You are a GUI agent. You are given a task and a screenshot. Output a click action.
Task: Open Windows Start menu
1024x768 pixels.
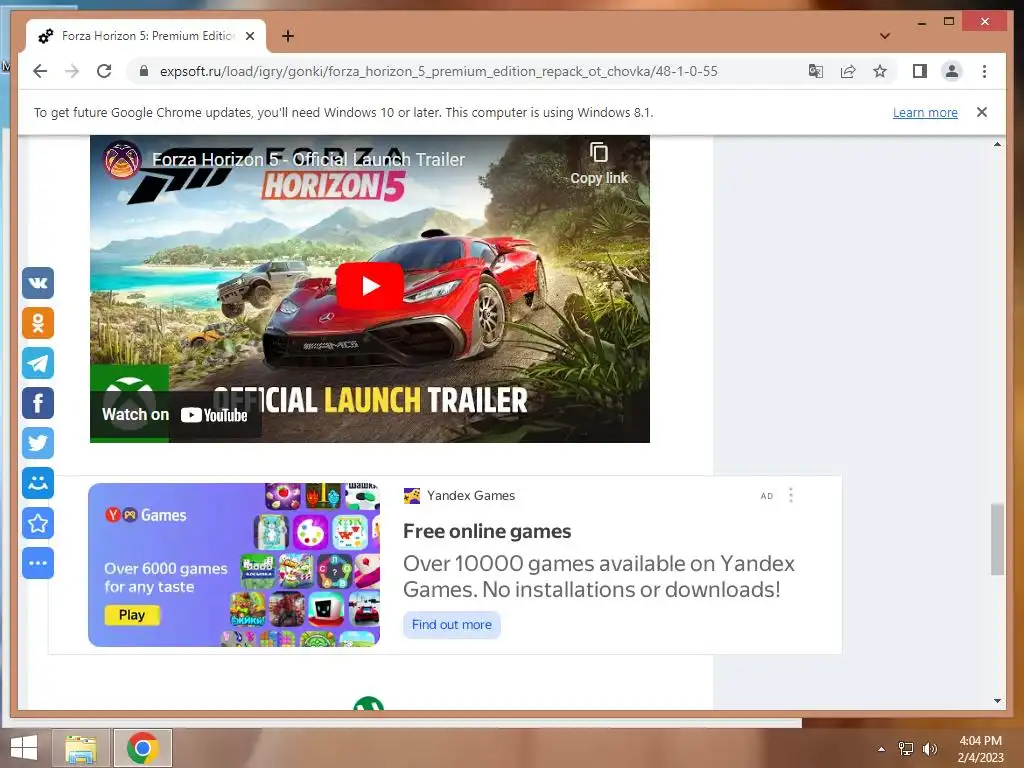click(x=24, y=748)
